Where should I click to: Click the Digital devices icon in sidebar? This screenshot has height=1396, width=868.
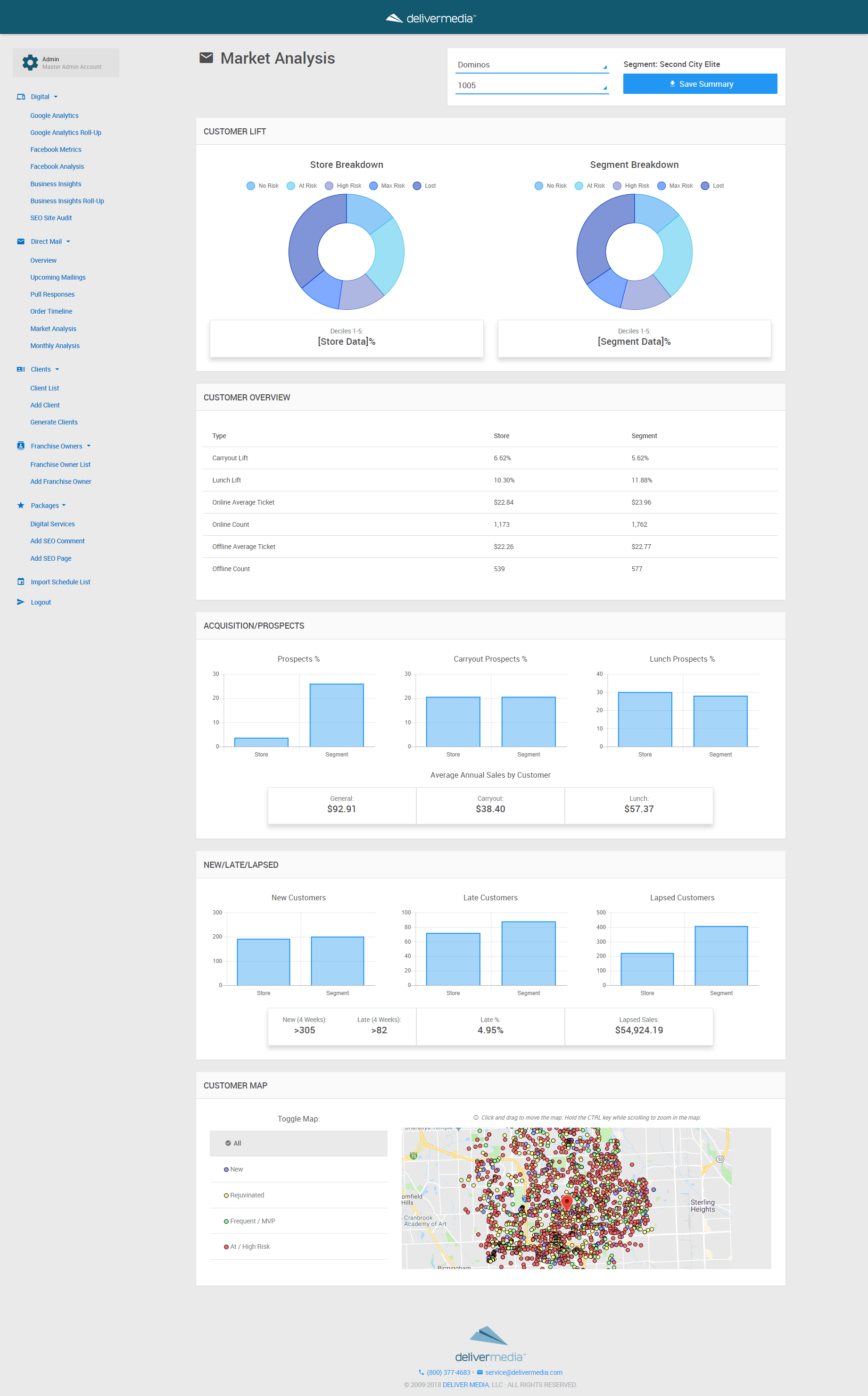pos(21,97)
